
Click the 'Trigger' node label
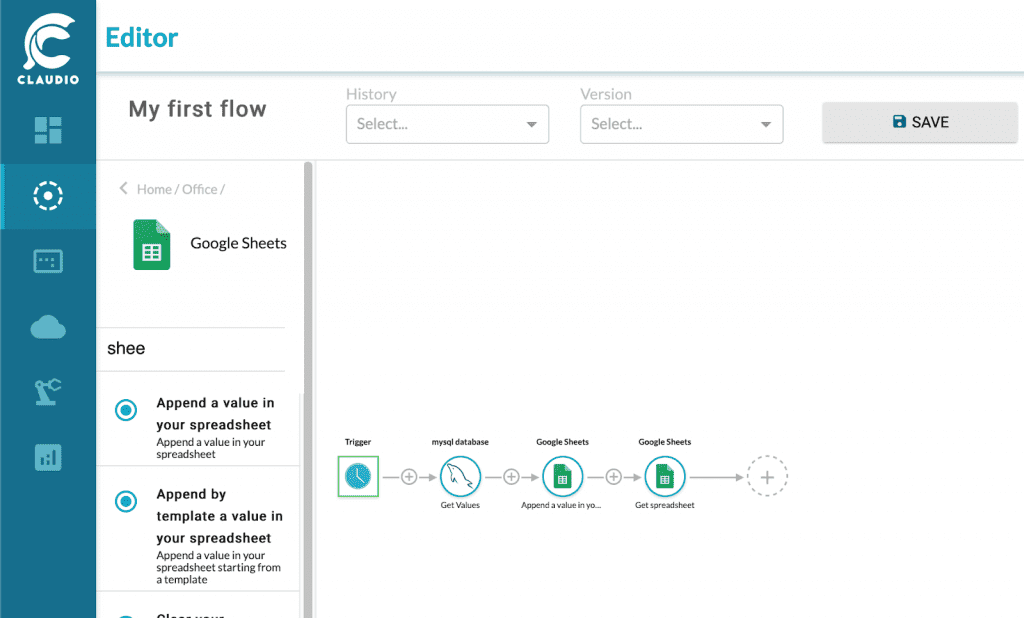pos(358,442)
